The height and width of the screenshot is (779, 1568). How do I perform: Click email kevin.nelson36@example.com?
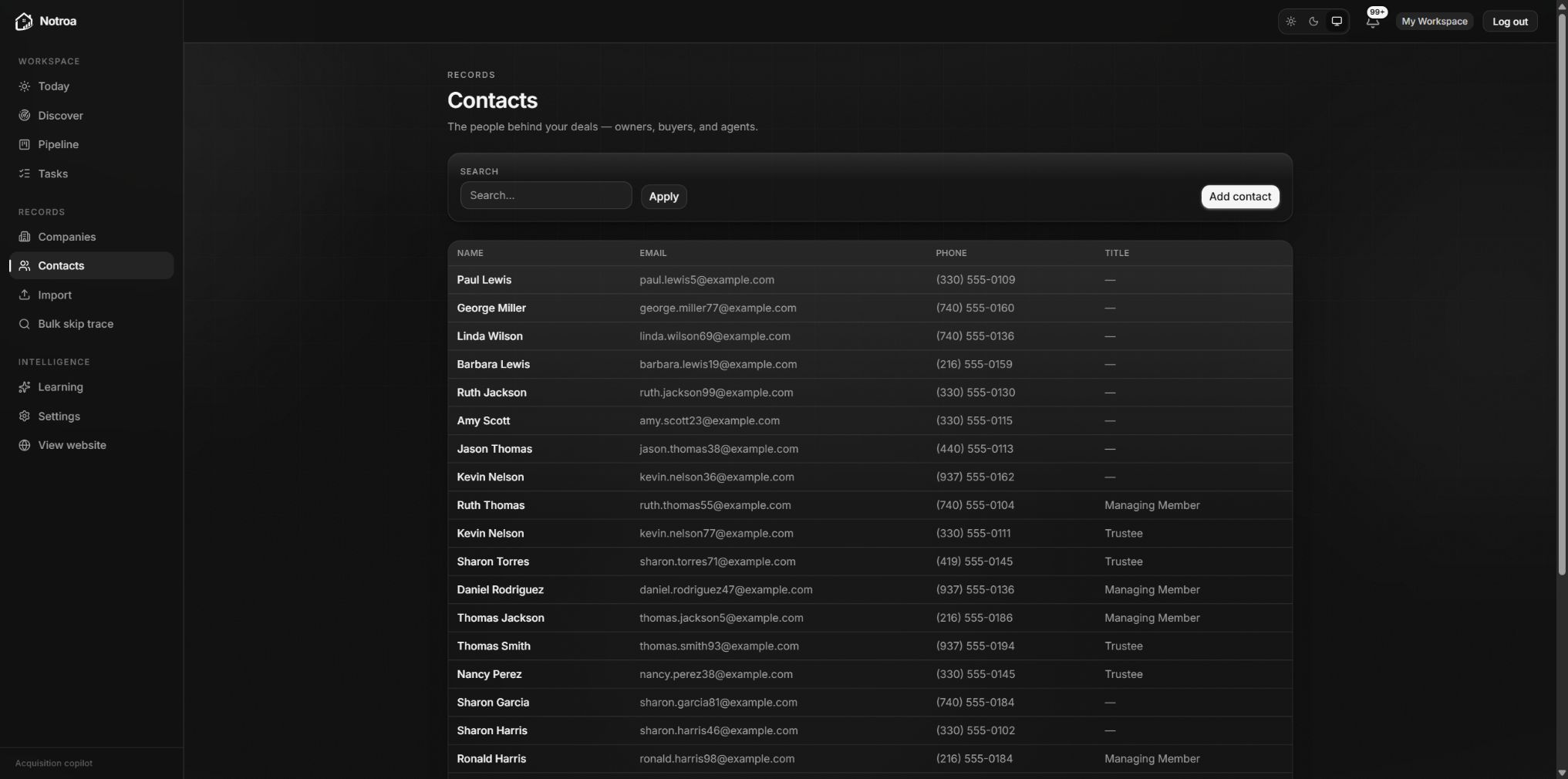[x=717, y=477]
